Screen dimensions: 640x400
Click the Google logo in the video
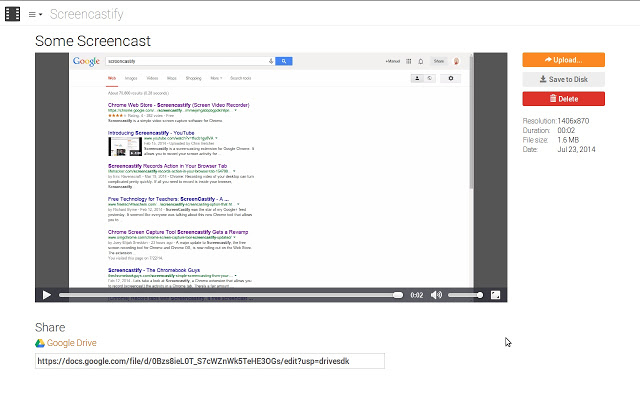pyautogui.click(x=86, y=61)
